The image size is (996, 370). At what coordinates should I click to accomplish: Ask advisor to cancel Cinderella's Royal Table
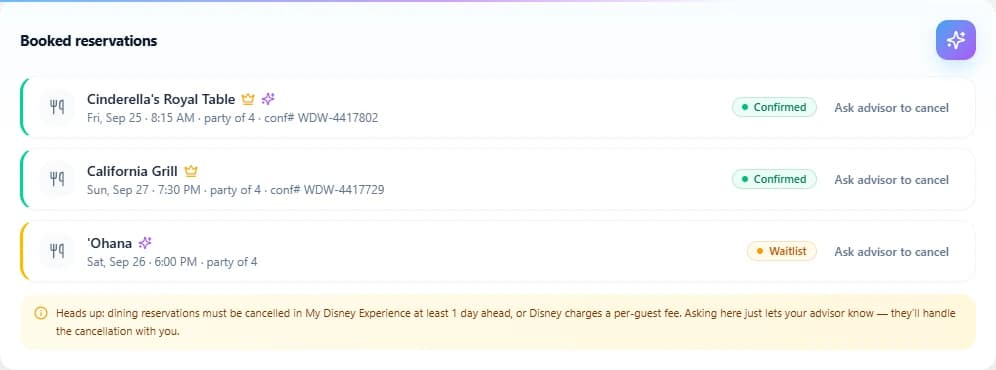tap(891, 107)
